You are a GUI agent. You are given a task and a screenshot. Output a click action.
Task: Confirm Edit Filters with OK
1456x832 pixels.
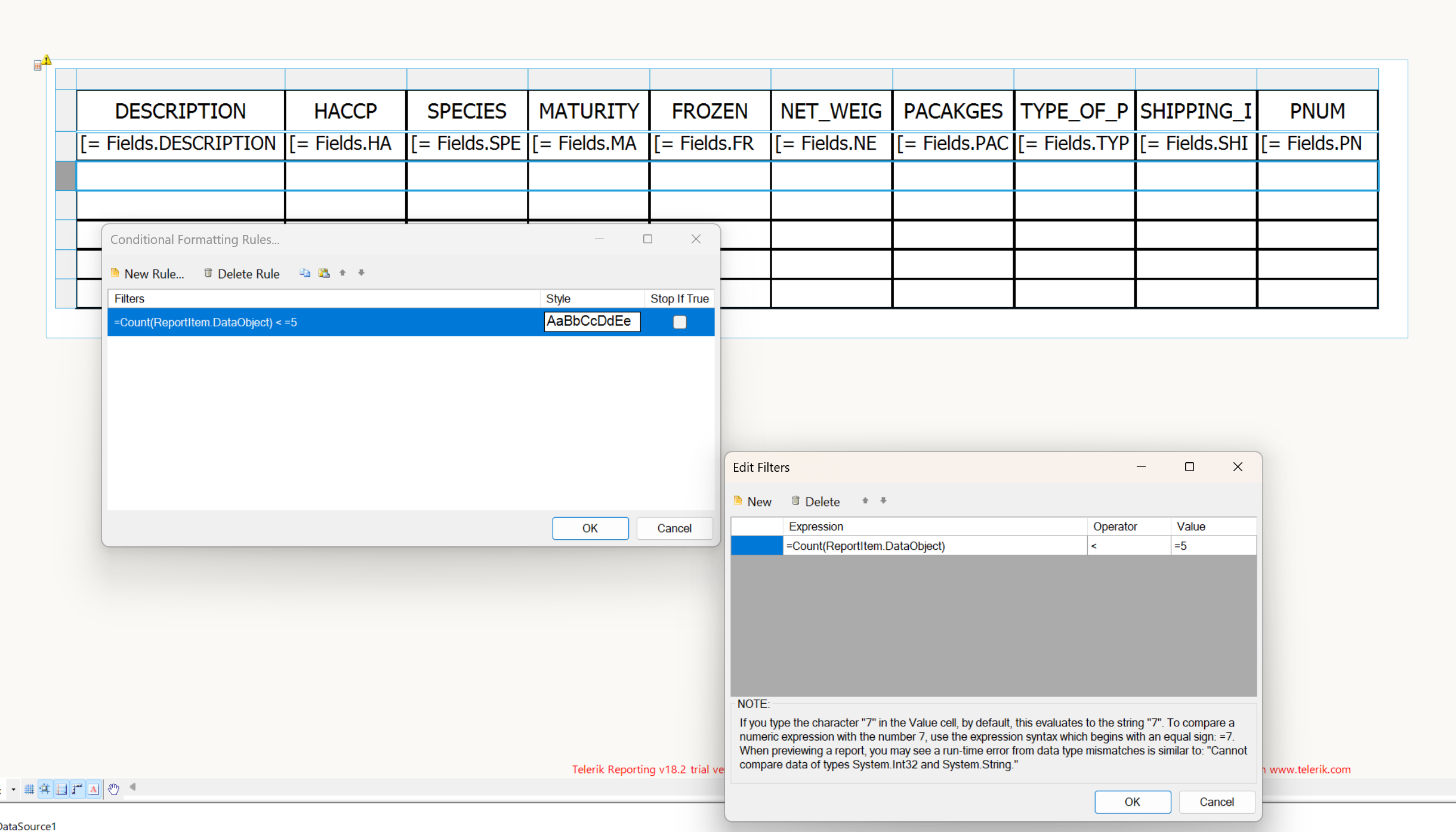1132,802
